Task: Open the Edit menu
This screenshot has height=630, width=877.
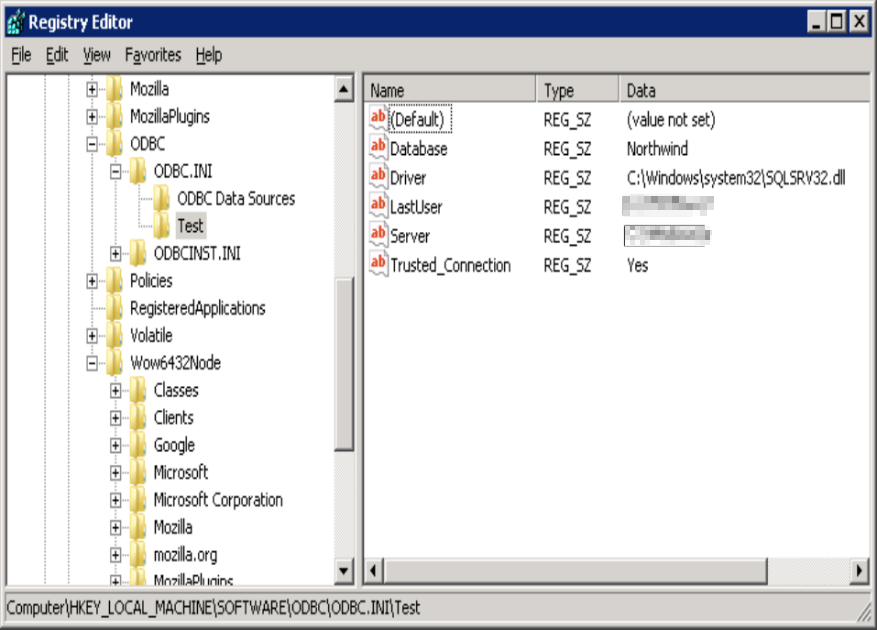Action: pos(56,55)
